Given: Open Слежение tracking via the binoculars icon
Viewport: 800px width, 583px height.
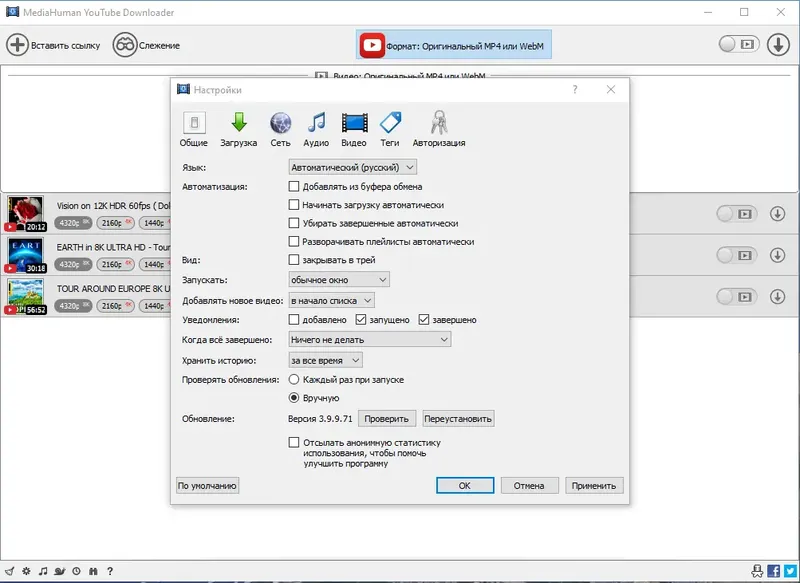Looking at the screenshot, I should [124, 45].
